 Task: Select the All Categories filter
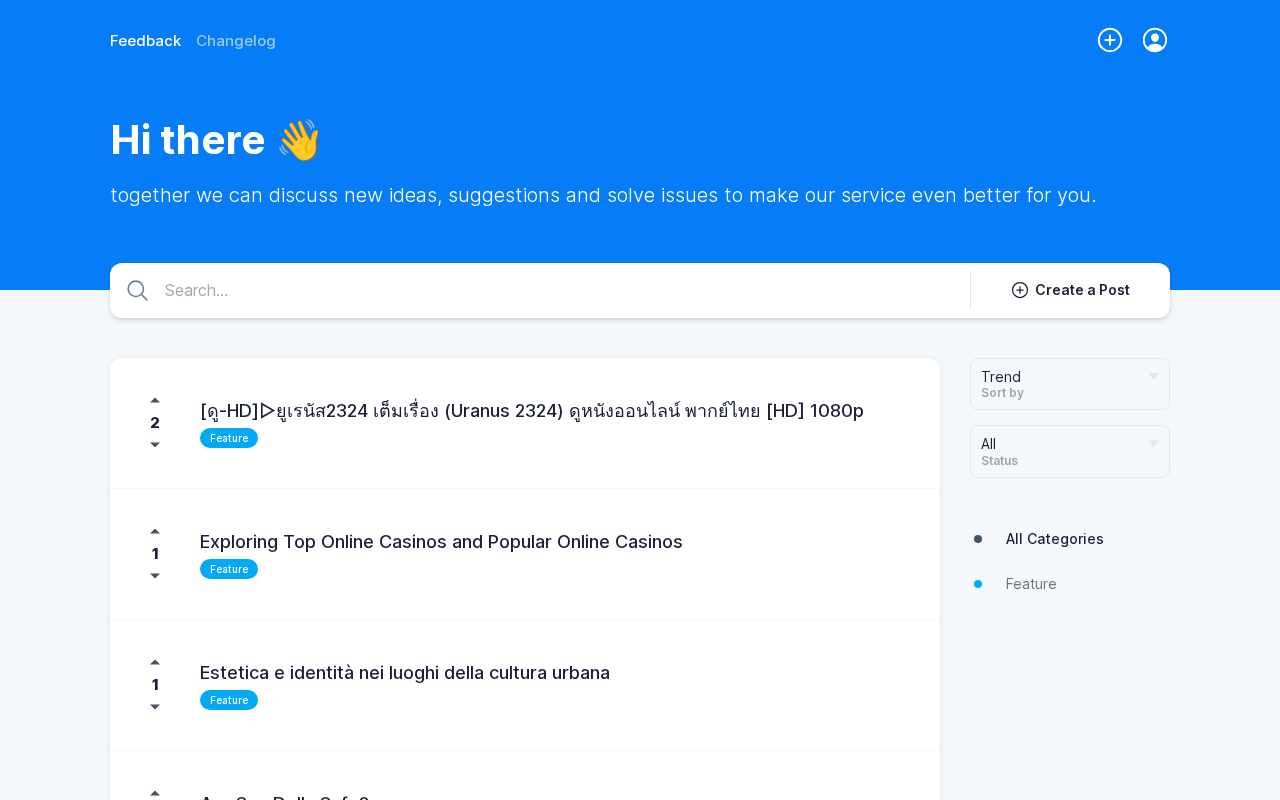(x=1054, y=539)
